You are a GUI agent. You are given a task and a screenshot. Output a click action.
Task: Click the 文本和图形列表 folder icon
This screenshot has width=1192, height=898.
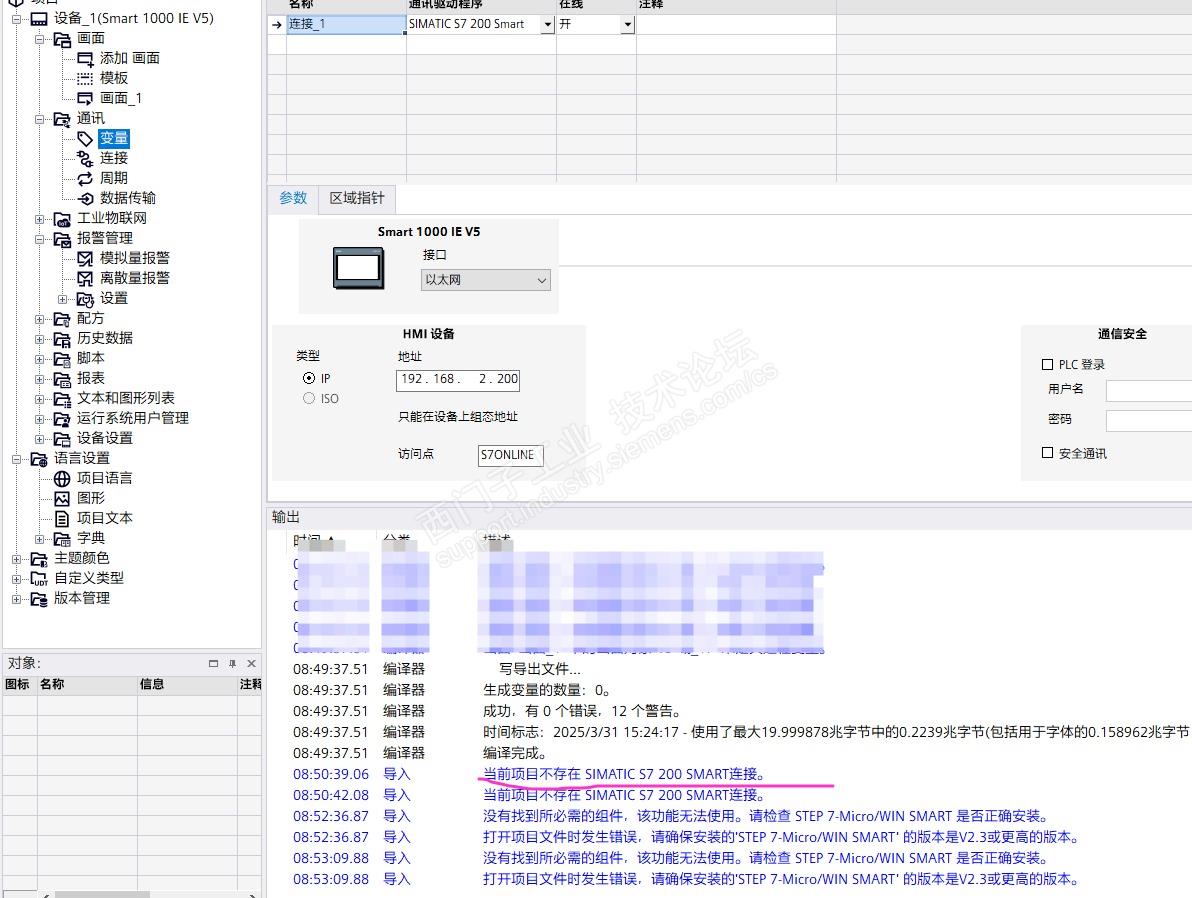click(62, 398)
